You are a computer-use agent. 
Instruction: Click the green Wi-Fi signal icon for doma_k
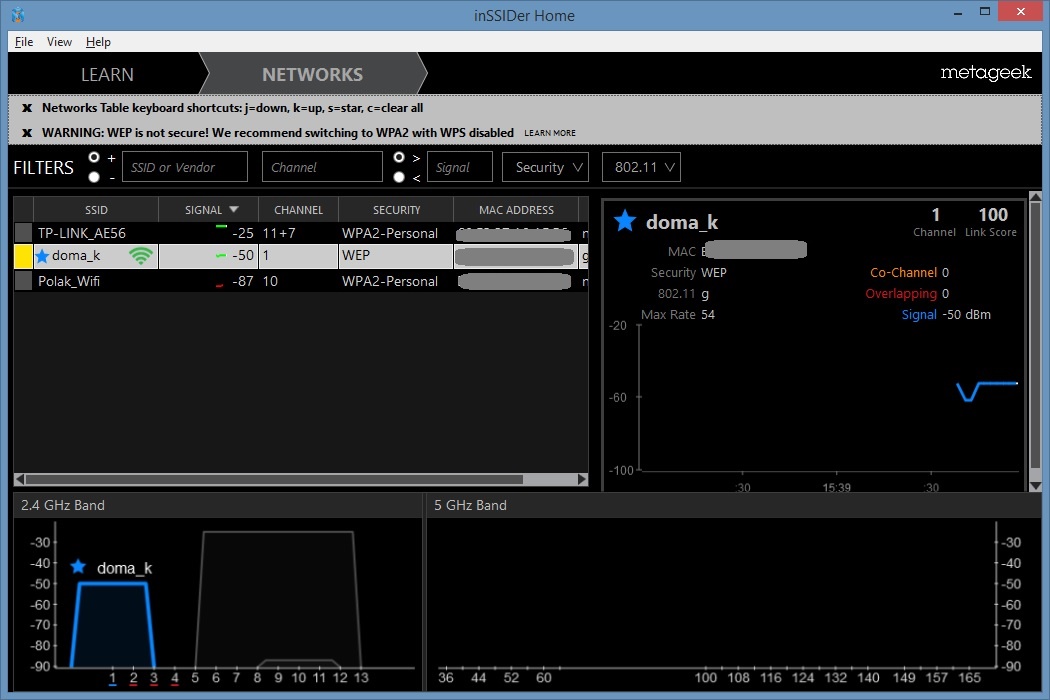click(x=141, y=256)
